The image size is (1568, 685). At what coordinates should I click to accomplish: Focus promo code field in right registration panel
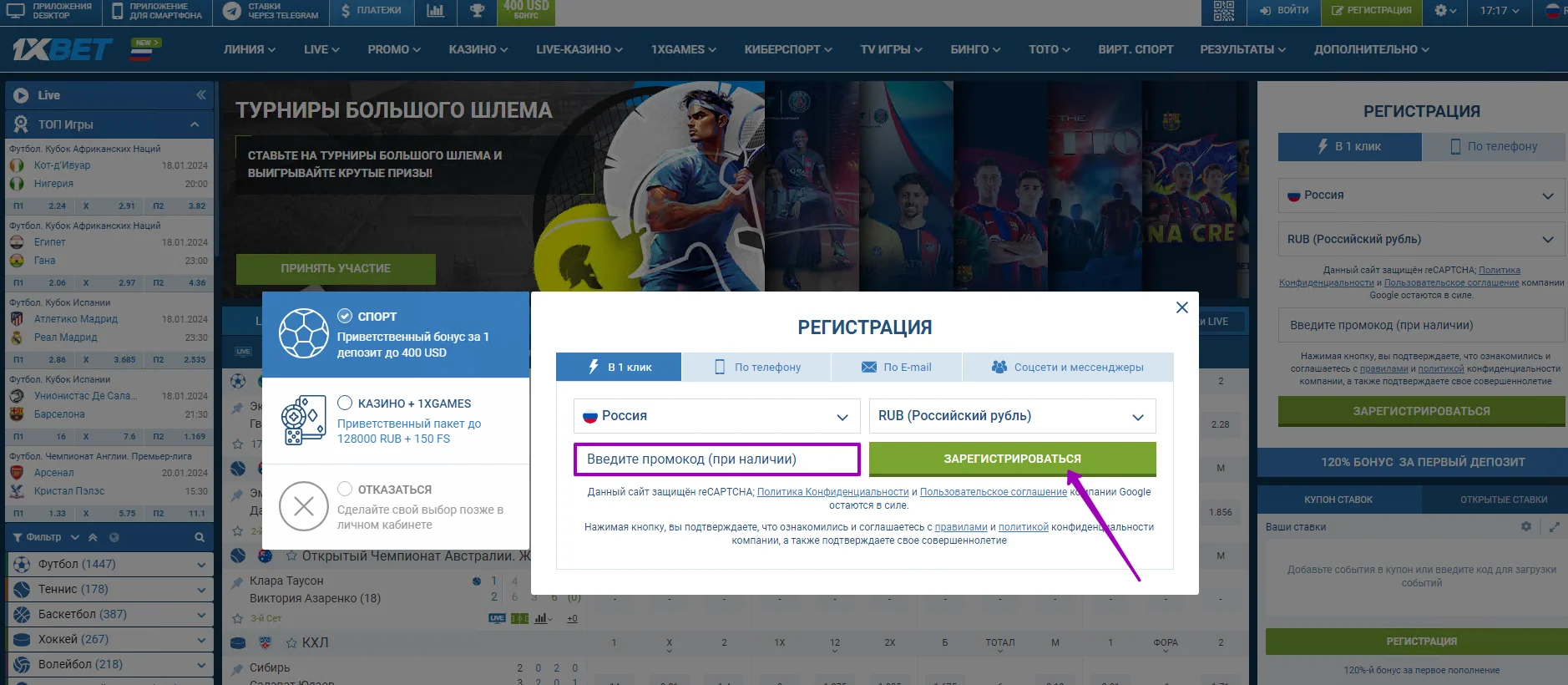point(1421,326)
